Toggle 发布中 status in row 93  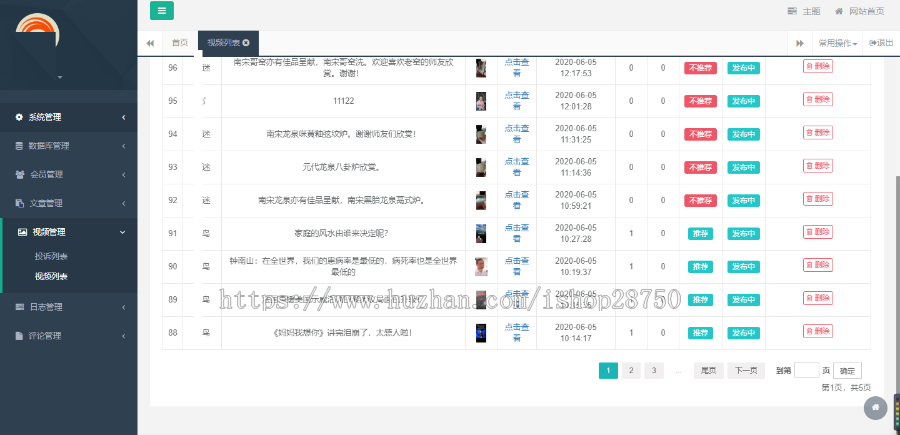pos(744,168)
